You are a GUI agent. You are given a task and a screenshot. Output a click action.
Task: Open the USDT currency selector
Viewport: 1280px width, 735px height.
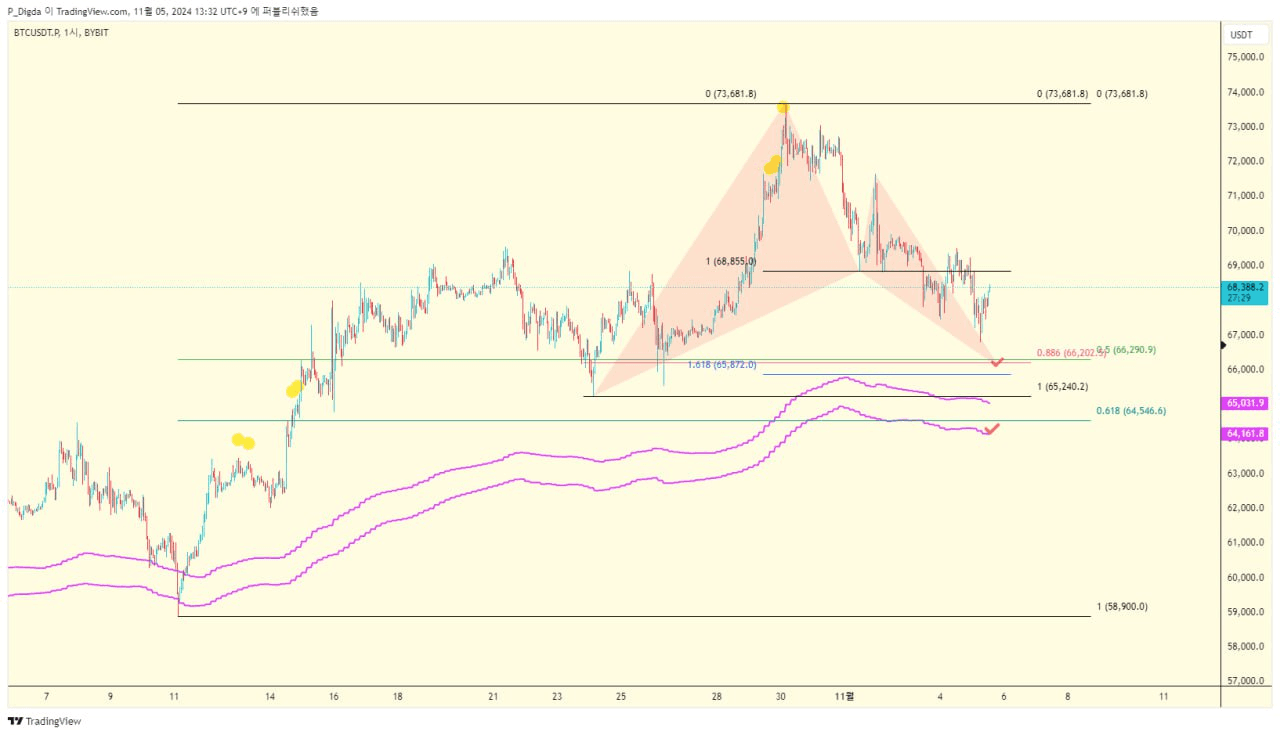[1247, 34]
